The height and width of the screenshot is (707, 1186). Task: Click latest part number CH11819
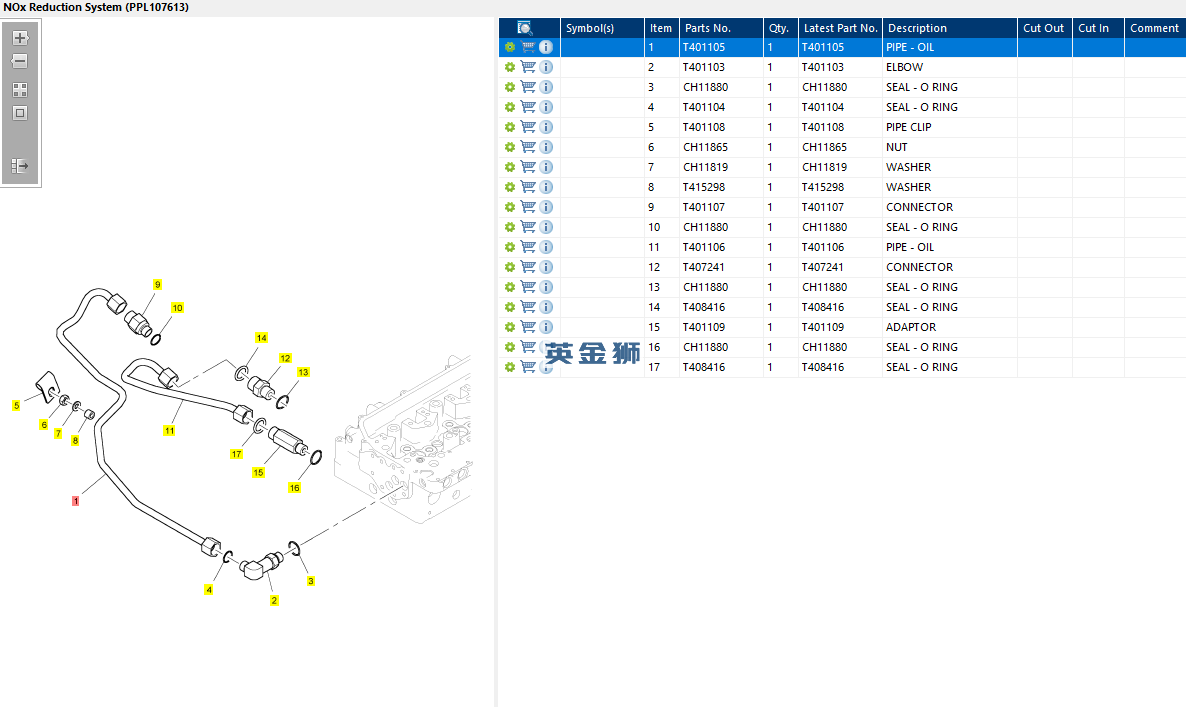pyautogui.click(x=824, y=167)
